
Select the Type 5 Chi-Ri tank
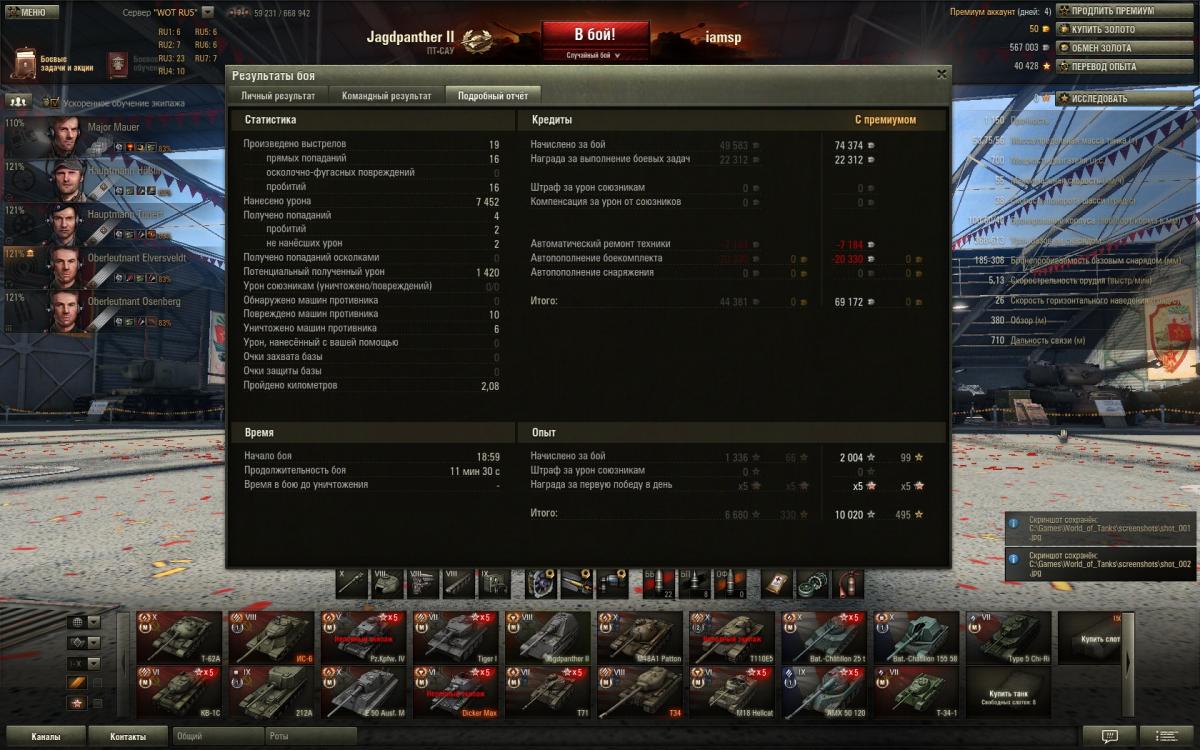click(1007, 638)
